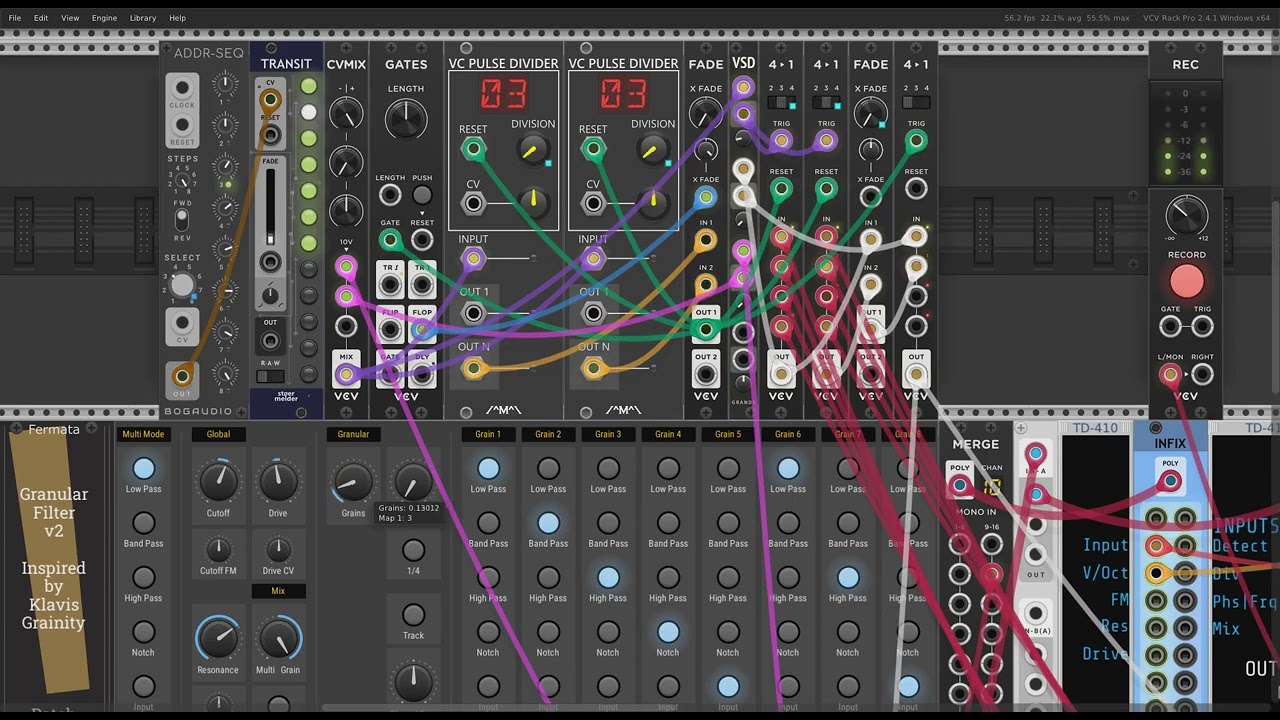Screen dimensions: 1280x720
Task: Click the RESET input jack on ADDR-SEQ
Action: tap(182, 126)
